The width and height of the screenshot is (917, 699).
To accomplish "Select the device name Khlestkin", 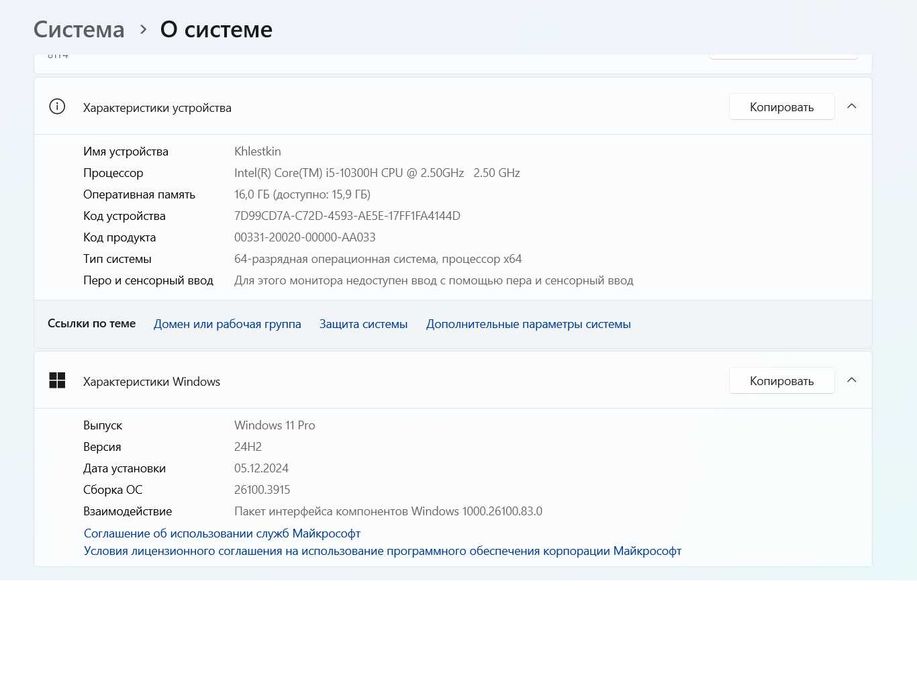I will tap(257, 151).
